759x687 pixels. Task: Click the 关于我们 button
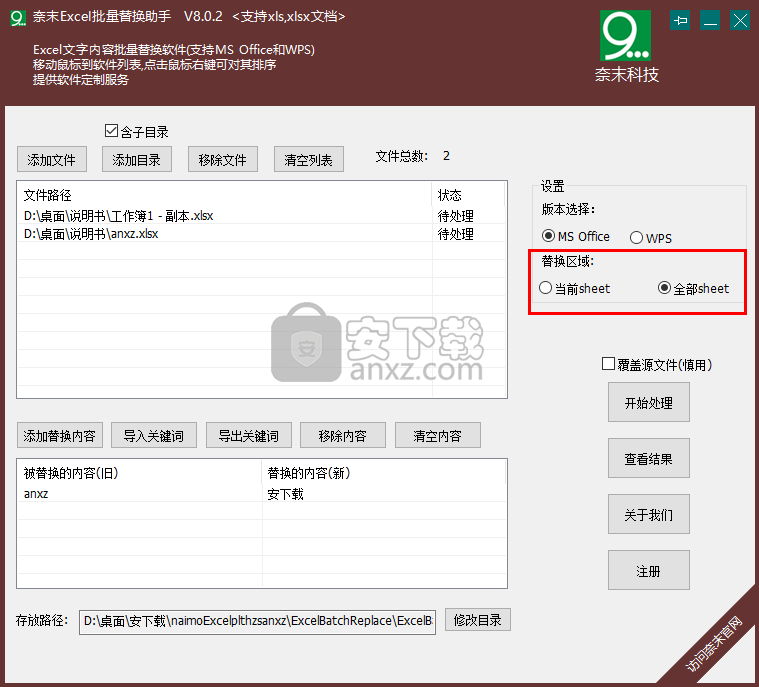(x=649, y=514)
